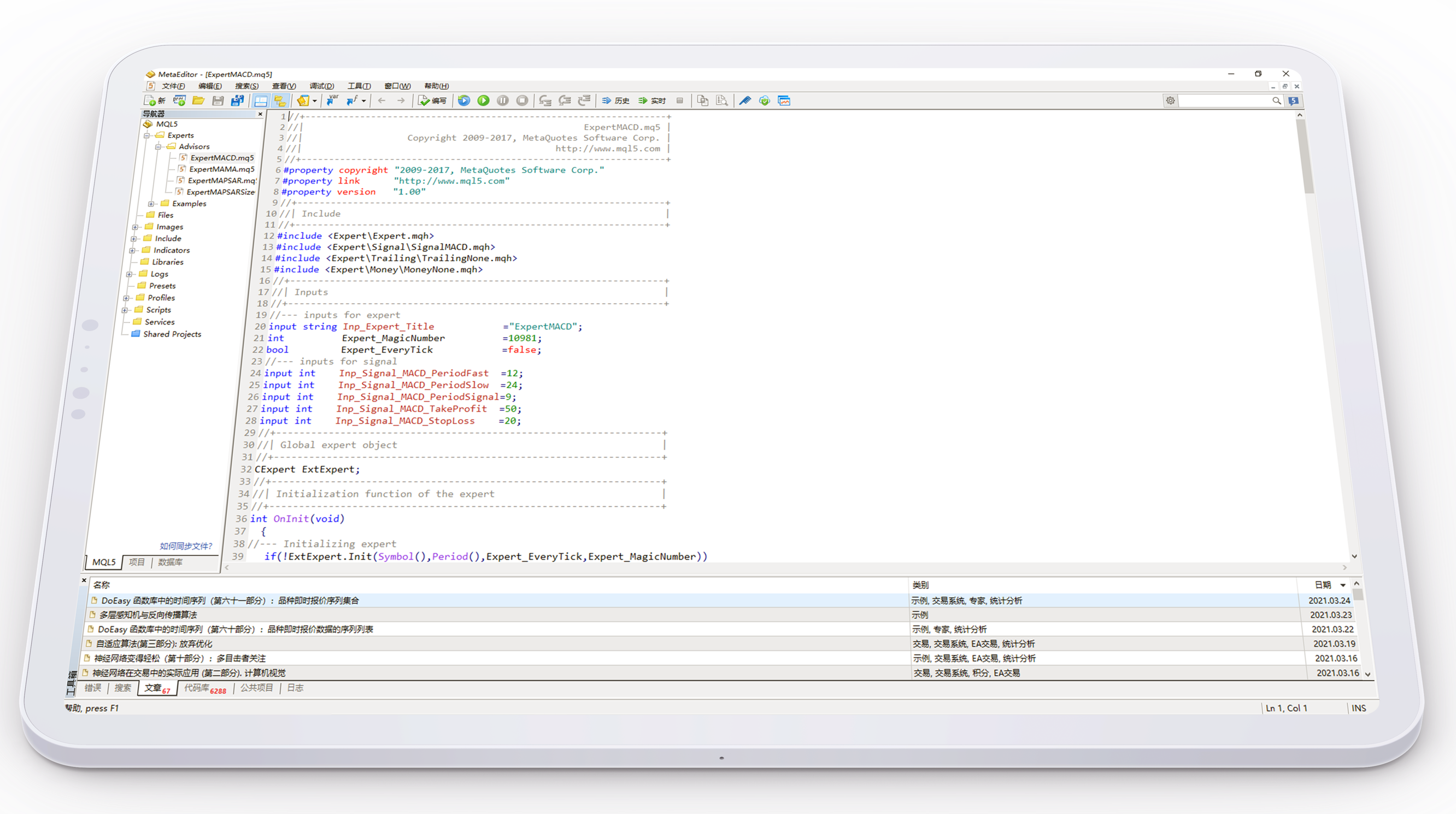Viewport: 1456px width, 814px height.
Task: Collapse the Advisors folder tree node
Action: pyautogui.click(x=159, y=147)
